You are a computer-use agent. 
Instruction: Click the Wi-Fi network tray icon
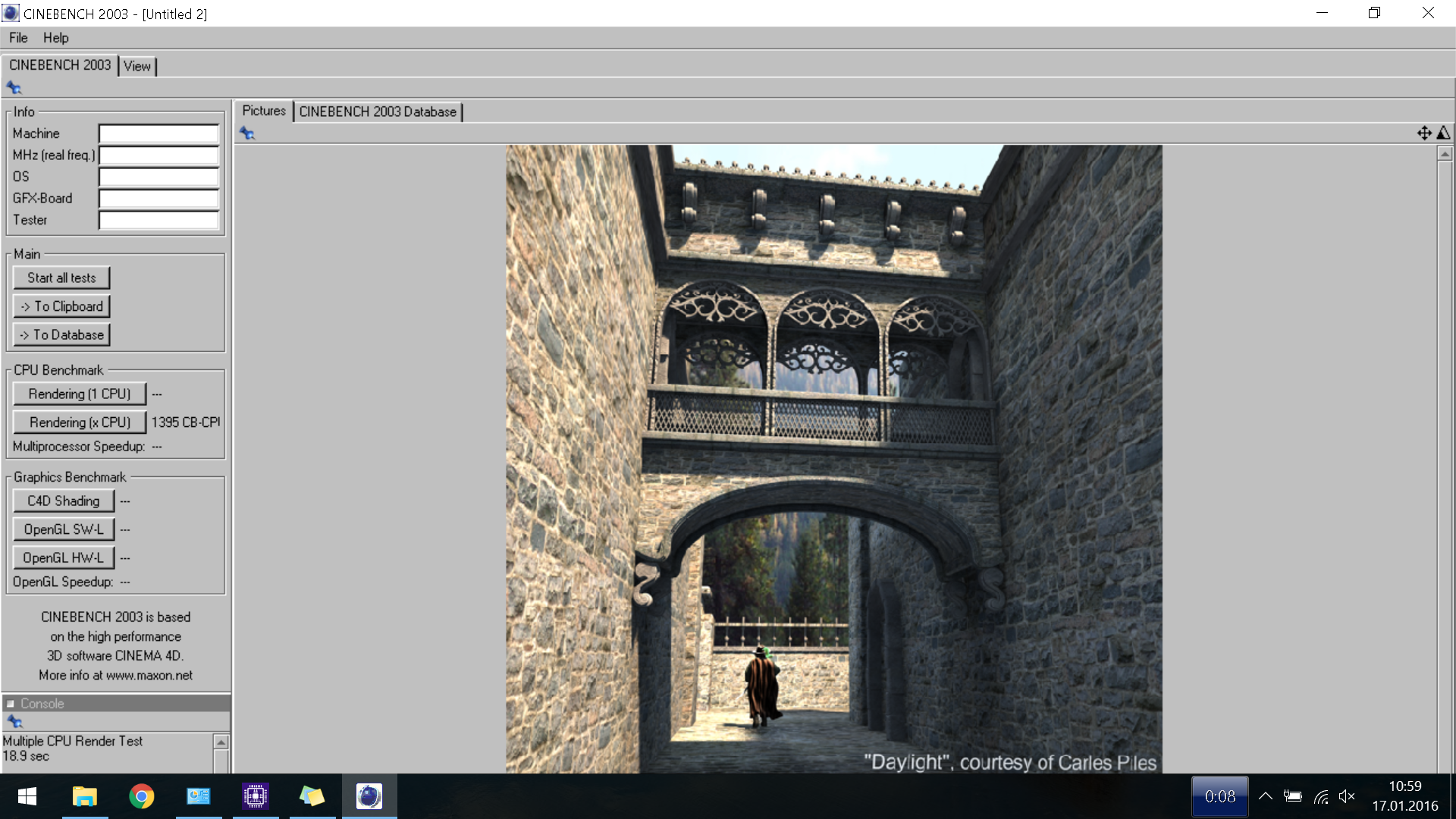coord(1321,796)
